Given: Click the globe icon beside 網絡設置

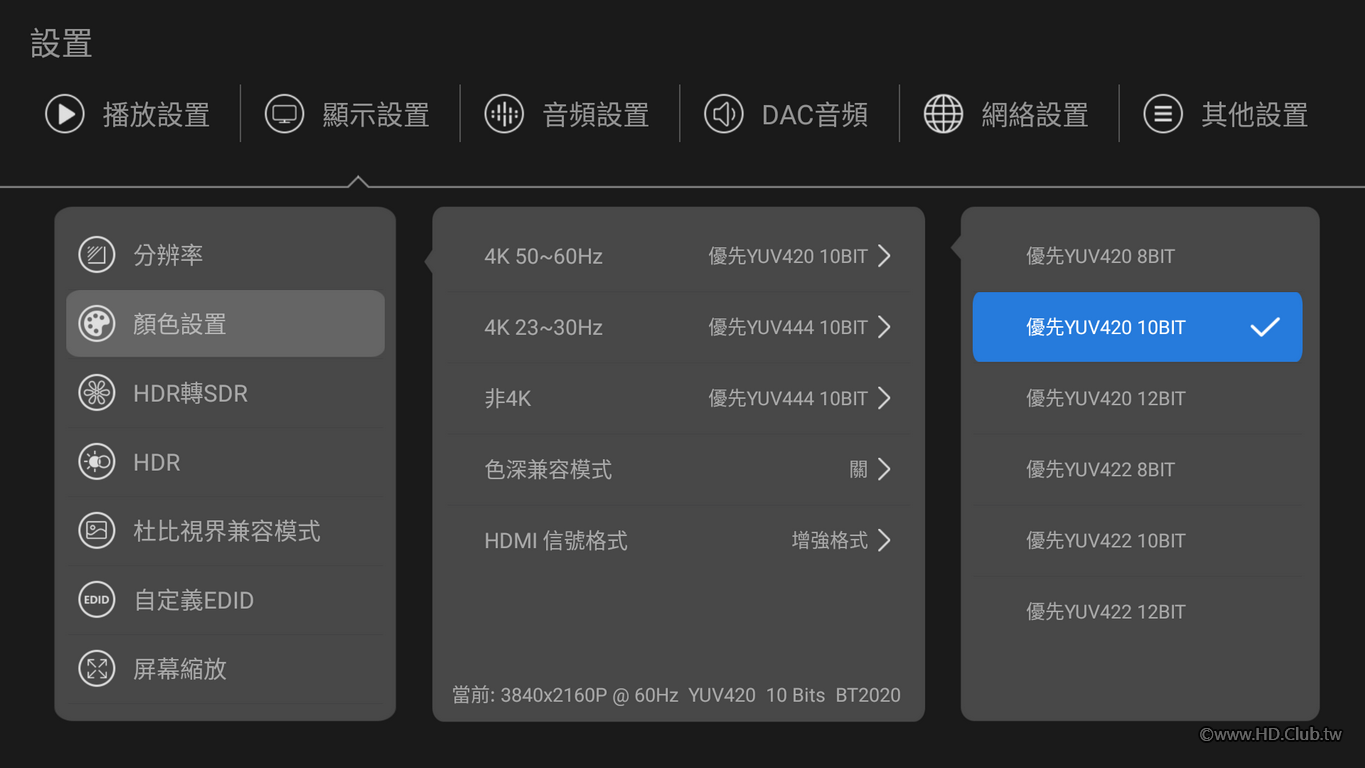Looking at the screenshot, I should tap(943, 114).
